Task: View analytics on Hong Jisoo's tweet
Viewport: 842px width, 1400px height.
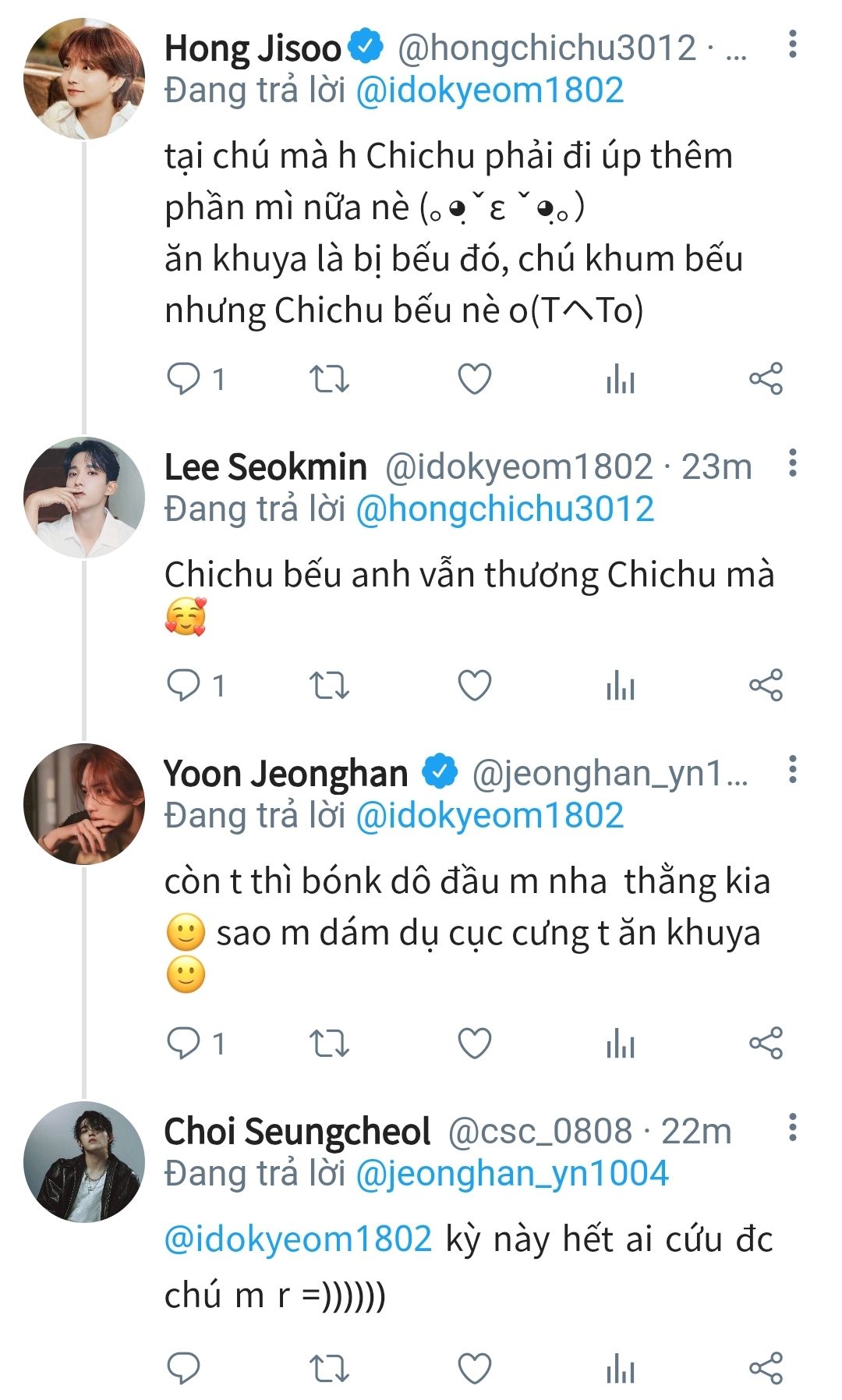Action: [620, 379]
